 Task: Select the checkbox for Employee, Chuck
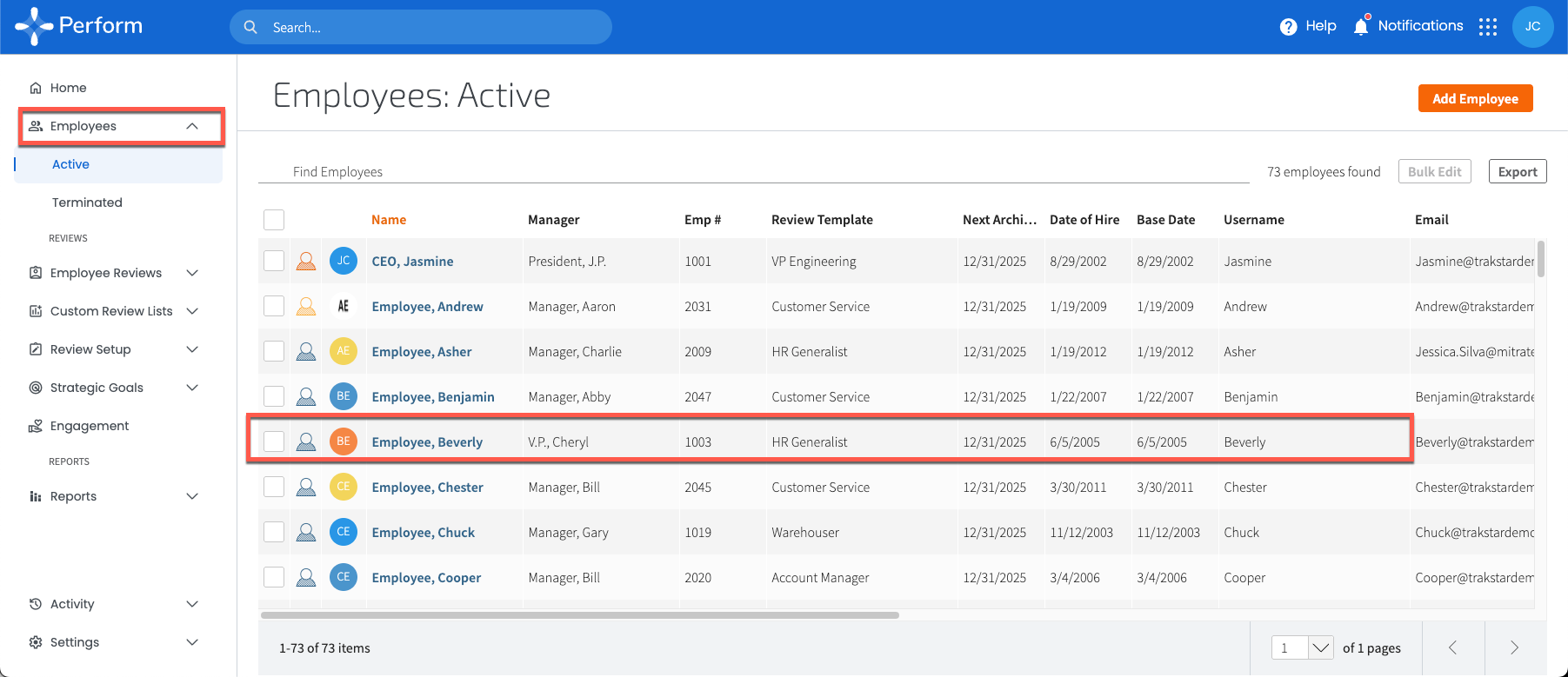pos(274,533)
